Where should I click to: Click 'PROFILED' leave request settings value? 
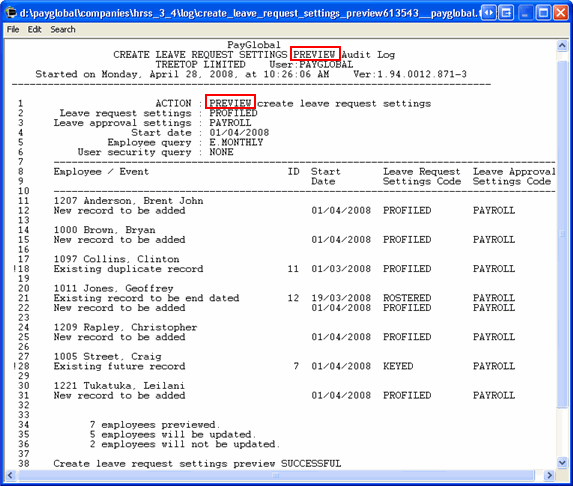[233, 113]
